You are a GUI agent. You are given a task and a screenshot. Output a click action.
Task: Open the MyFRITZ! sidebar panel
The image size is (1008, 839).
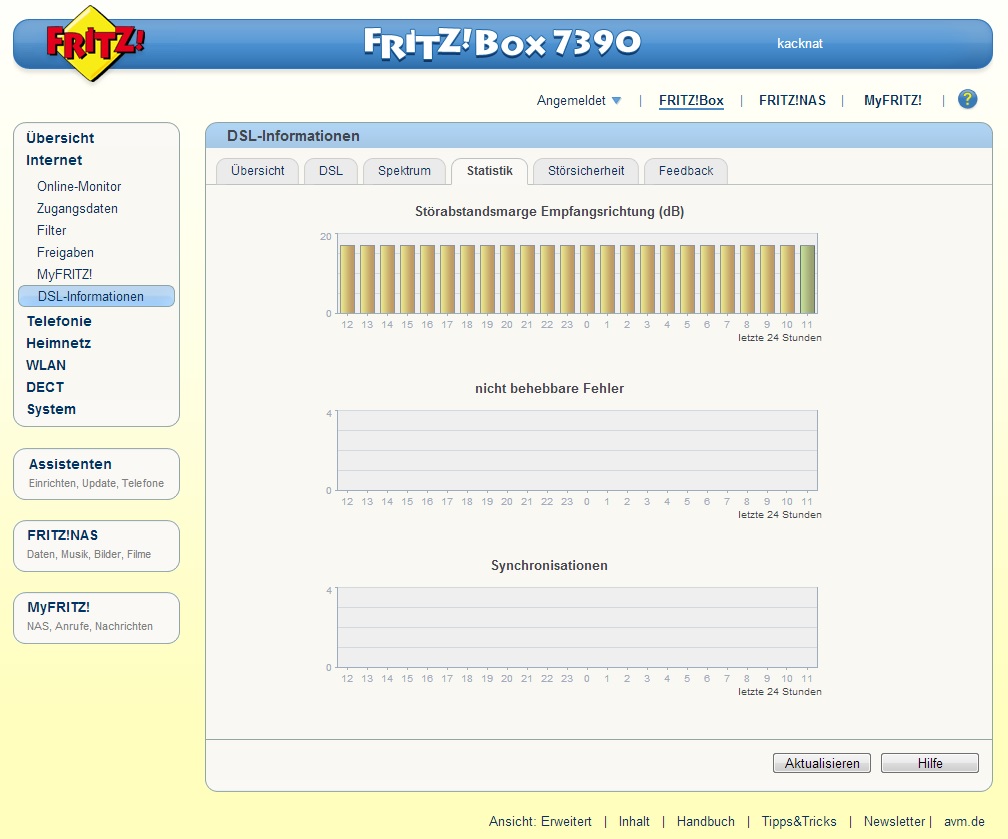point(96,618)
